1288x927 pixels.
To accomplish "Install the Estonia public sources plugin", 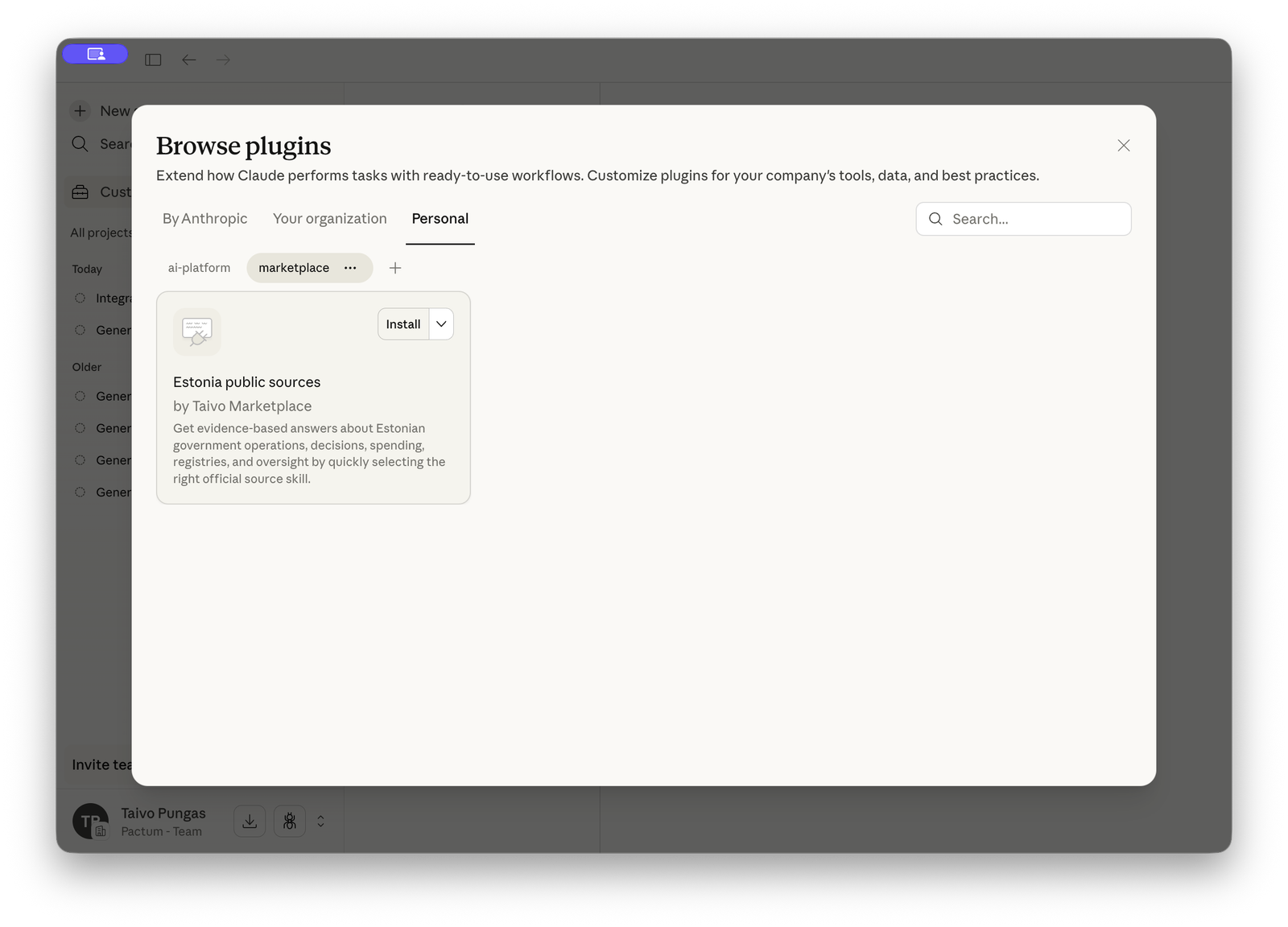I will [x=402, y=323].
